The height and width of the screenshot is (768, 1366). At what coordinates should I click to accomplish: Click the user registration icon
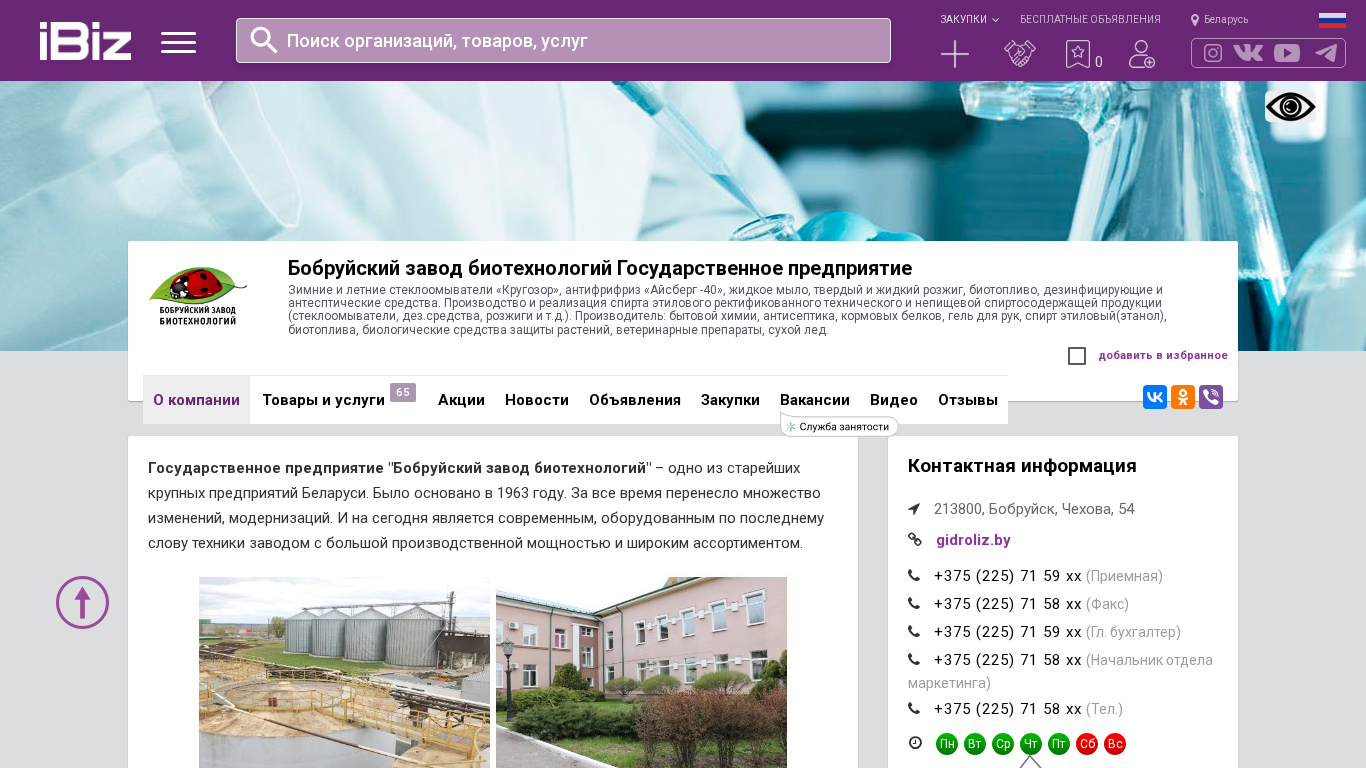[1142, 54]
